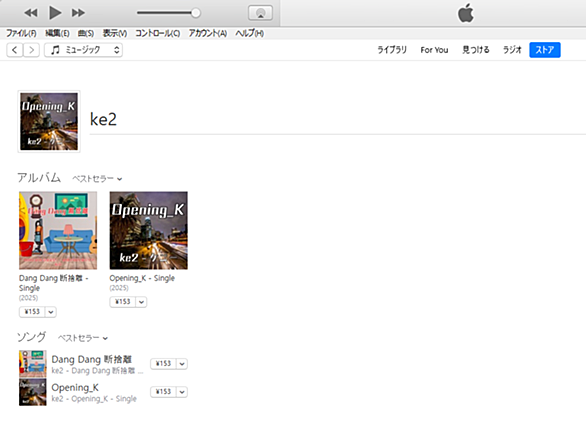Image resolution: width=586 pixels, height=439 pixels.
Task: Click the ke2 - Opening_K - Single subtitle link
Action: (94, 399)
